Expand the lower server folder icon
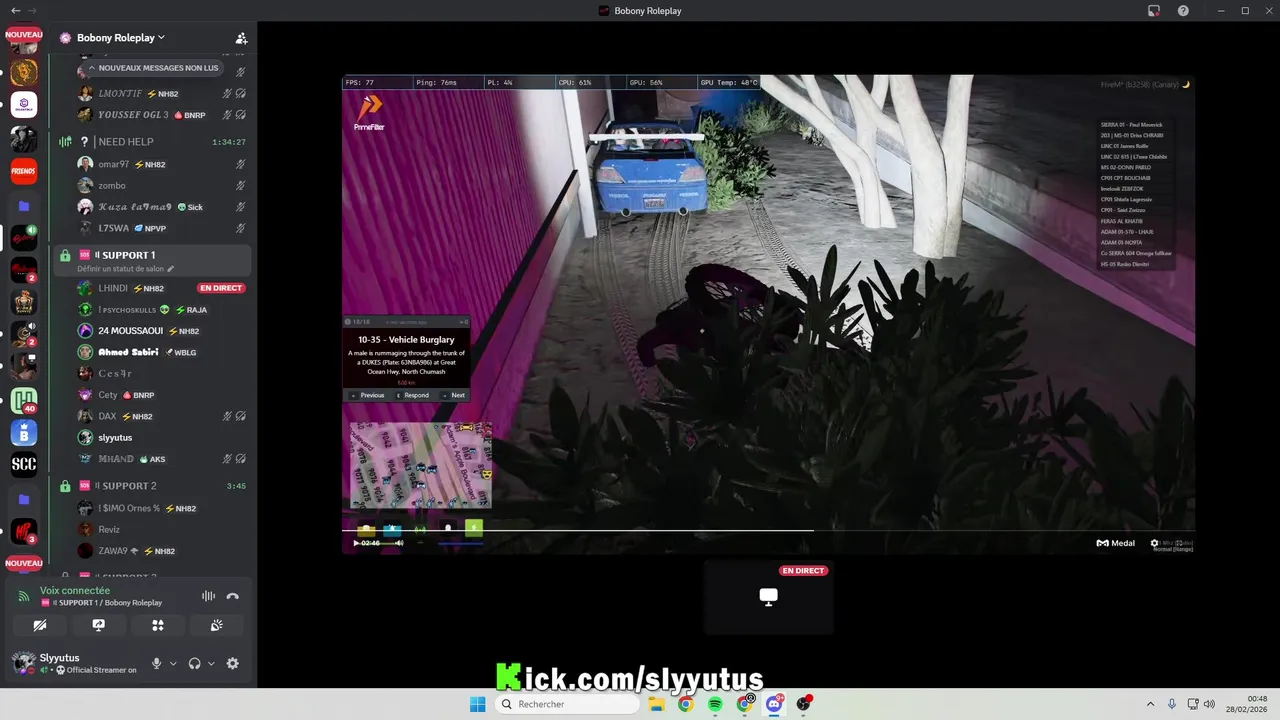The image size is (1280, 720). pos(24,499)
